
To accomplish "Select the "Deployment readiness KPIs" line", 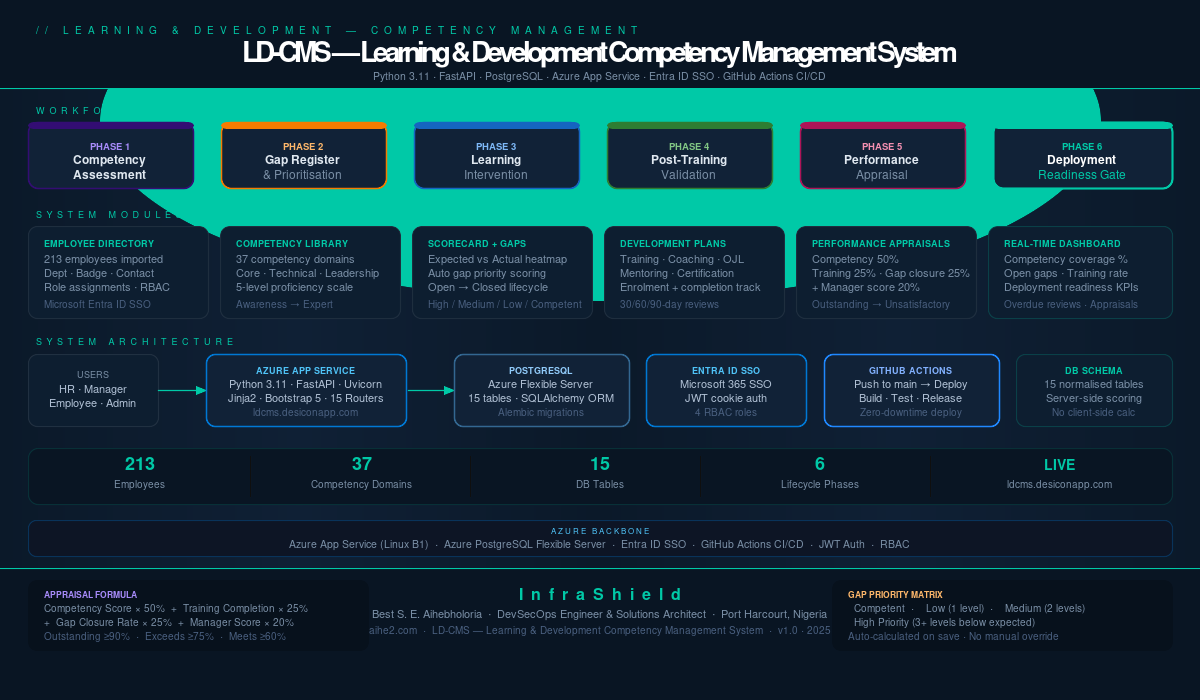I will [x=1071, y=287].
